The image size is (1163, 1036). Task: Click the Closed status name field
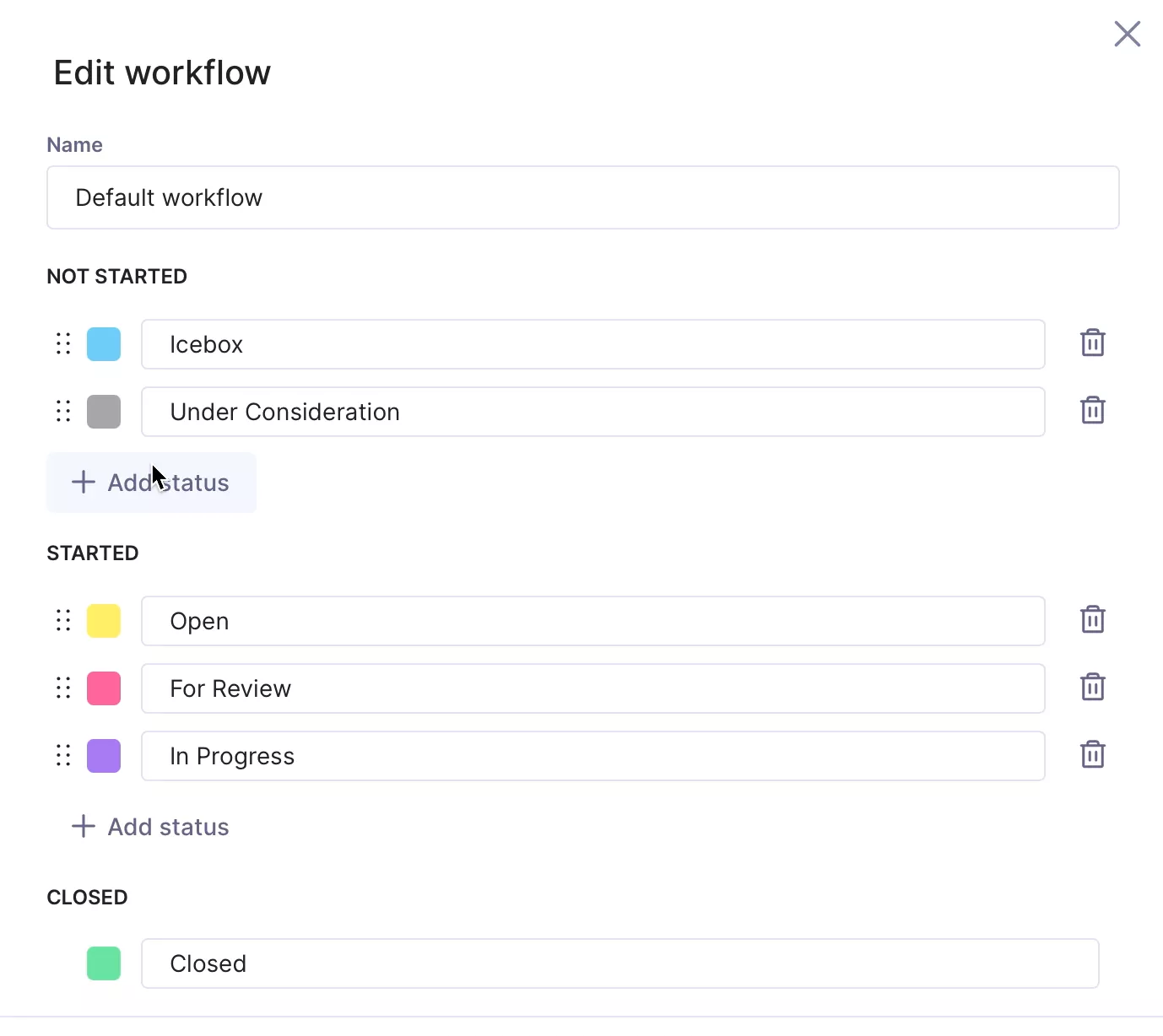[620, 963]
